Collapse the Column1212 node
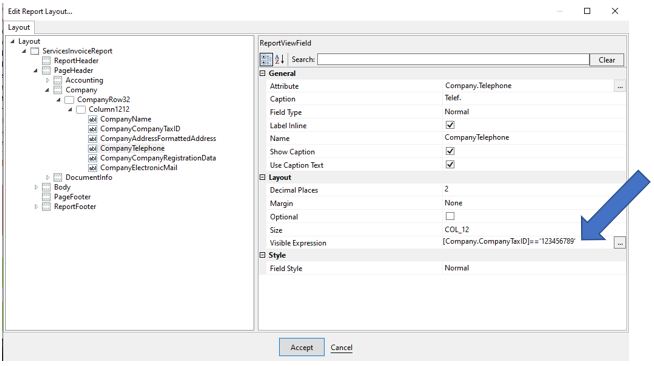Image resolution: width=654 pixels, height=366 pixels. (x=70, y=109)
